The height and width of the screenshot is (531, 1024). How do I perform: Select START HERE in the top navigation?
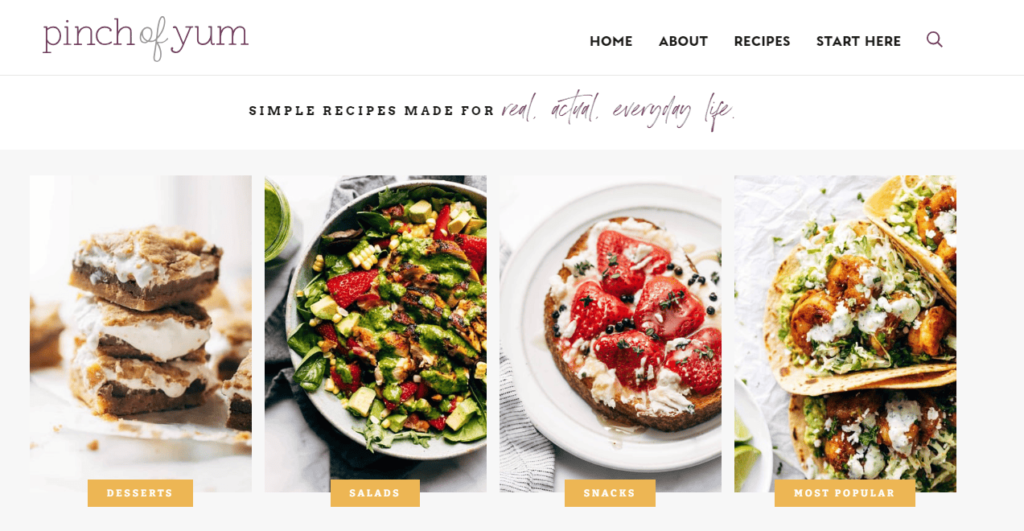tap(858, 41)
